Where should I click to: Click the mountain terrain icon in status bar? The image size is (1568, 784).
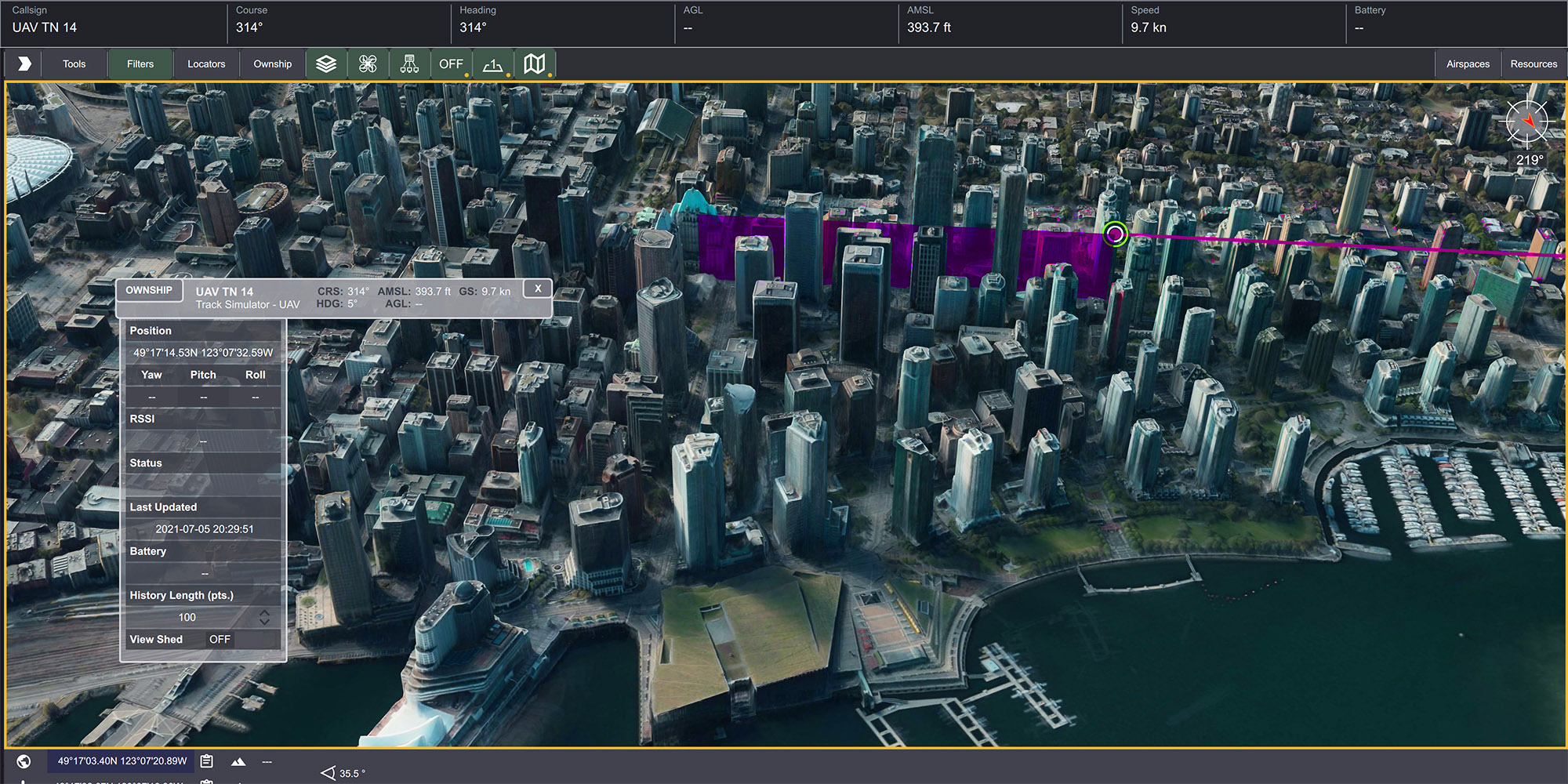click(238, 761)
